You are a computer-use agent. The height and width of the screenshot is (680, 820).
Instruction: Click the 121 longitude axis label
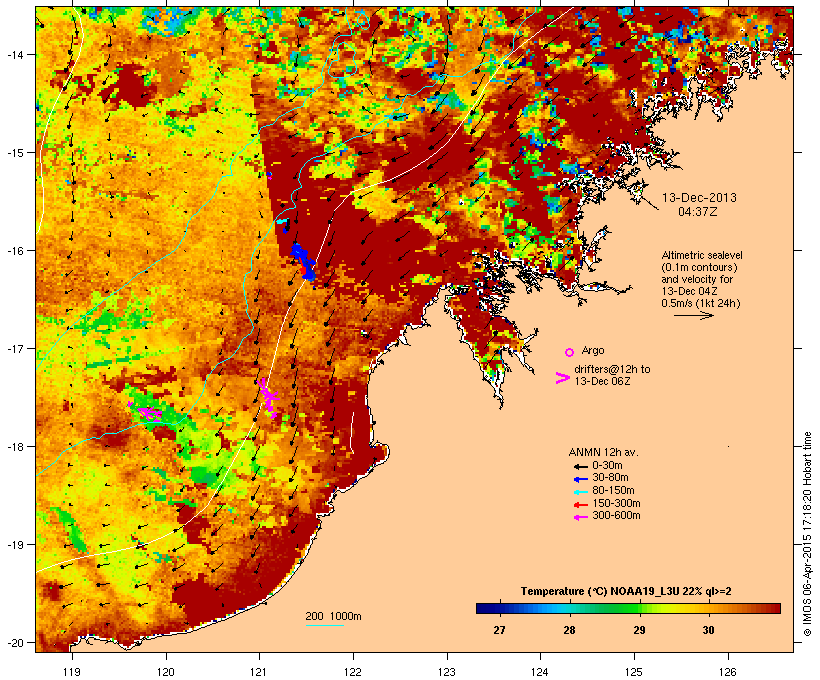[259, 672]
